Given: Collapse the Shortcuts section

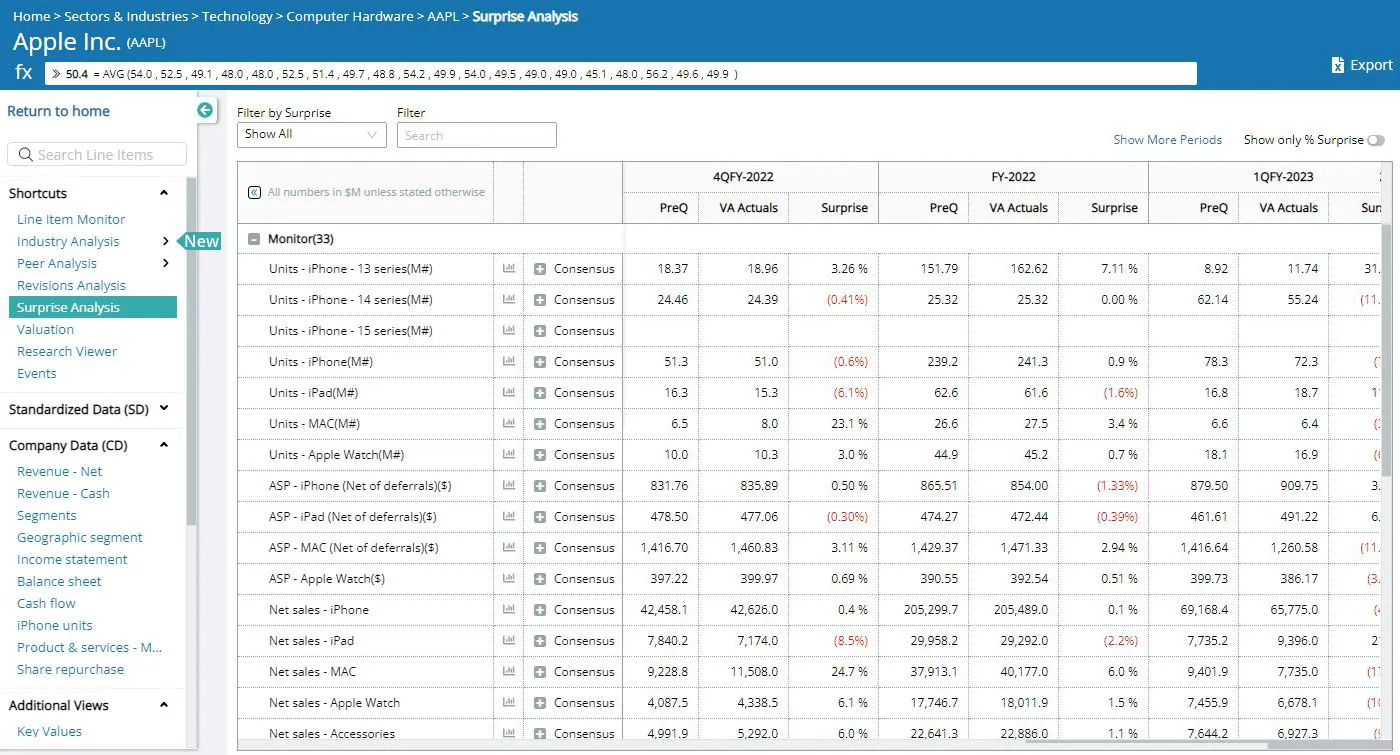Looking at the screenshot, I should (x=164, y=193).
